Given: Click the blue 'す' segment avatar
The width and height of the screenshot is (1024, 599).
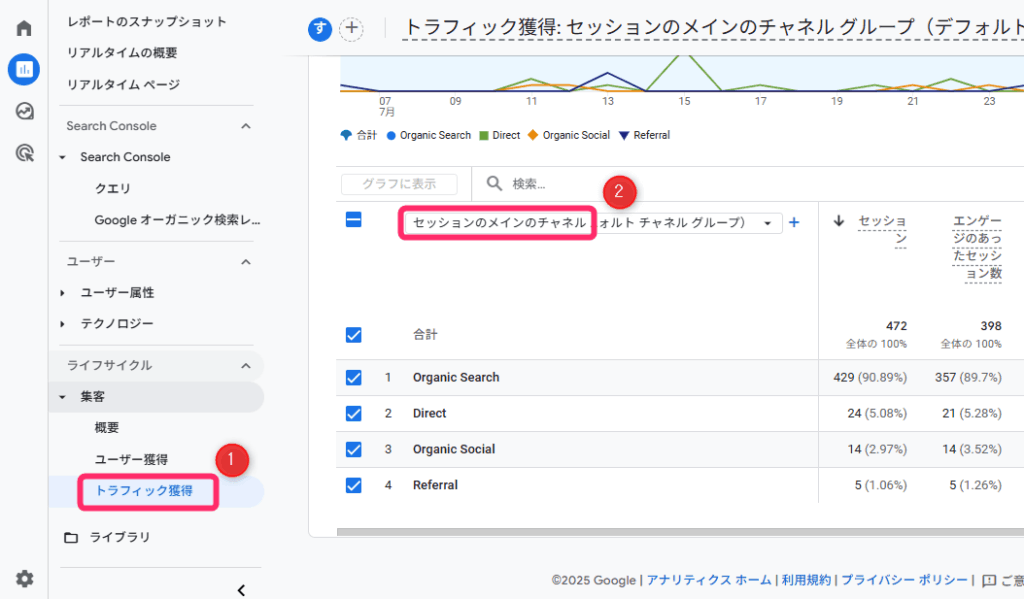Looking at the screenshot, I should 320,29.
